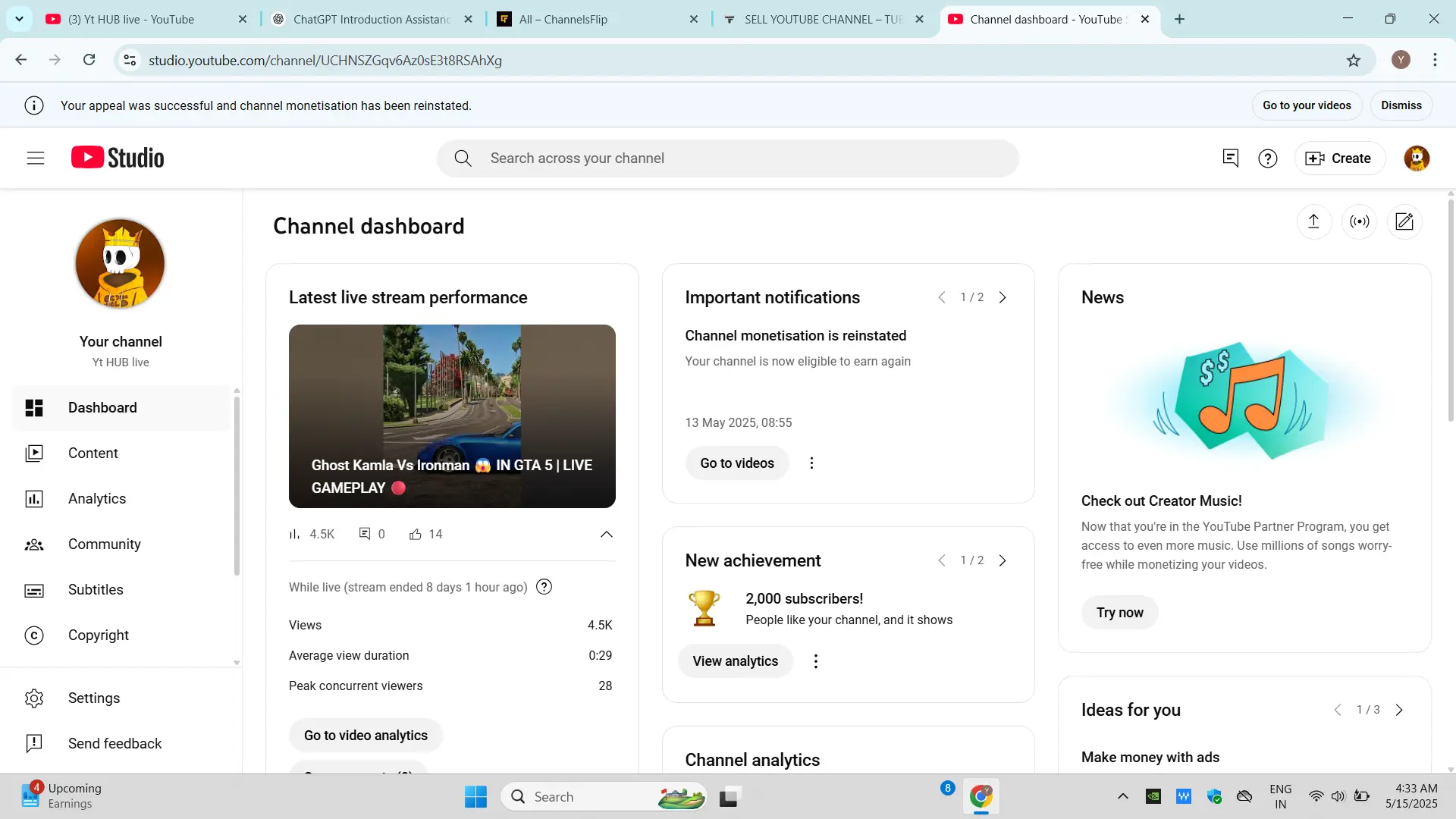
Task: Open Content in the sidebar
Action: coord(121,453)
